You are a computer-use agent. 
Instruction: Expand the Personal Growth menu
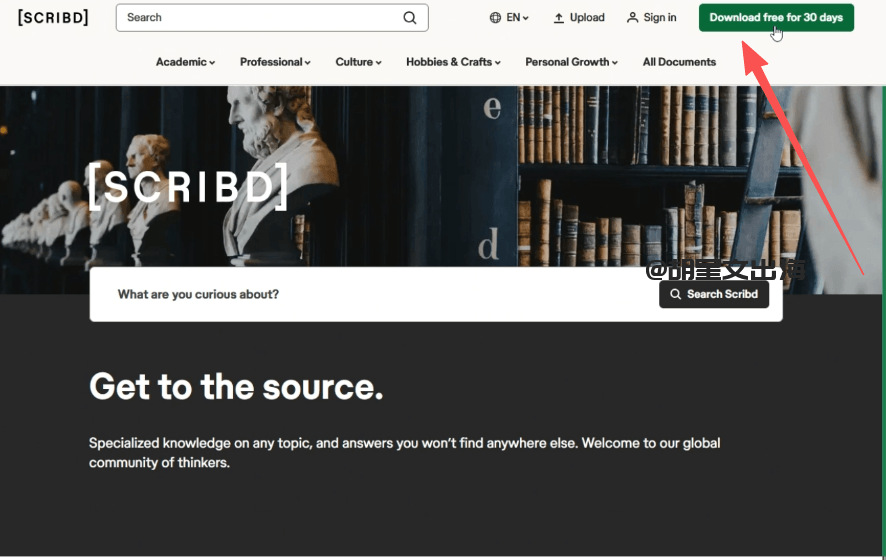pos(571,62)
